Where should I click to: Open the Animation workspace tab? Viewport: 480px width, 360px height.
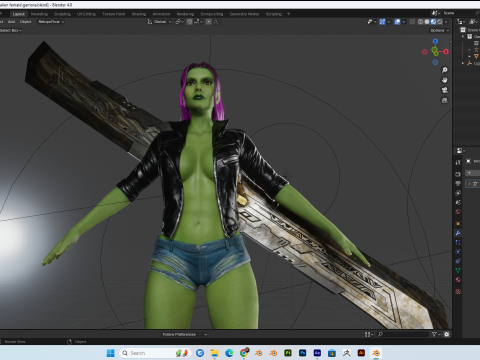[x=161, y=14]
